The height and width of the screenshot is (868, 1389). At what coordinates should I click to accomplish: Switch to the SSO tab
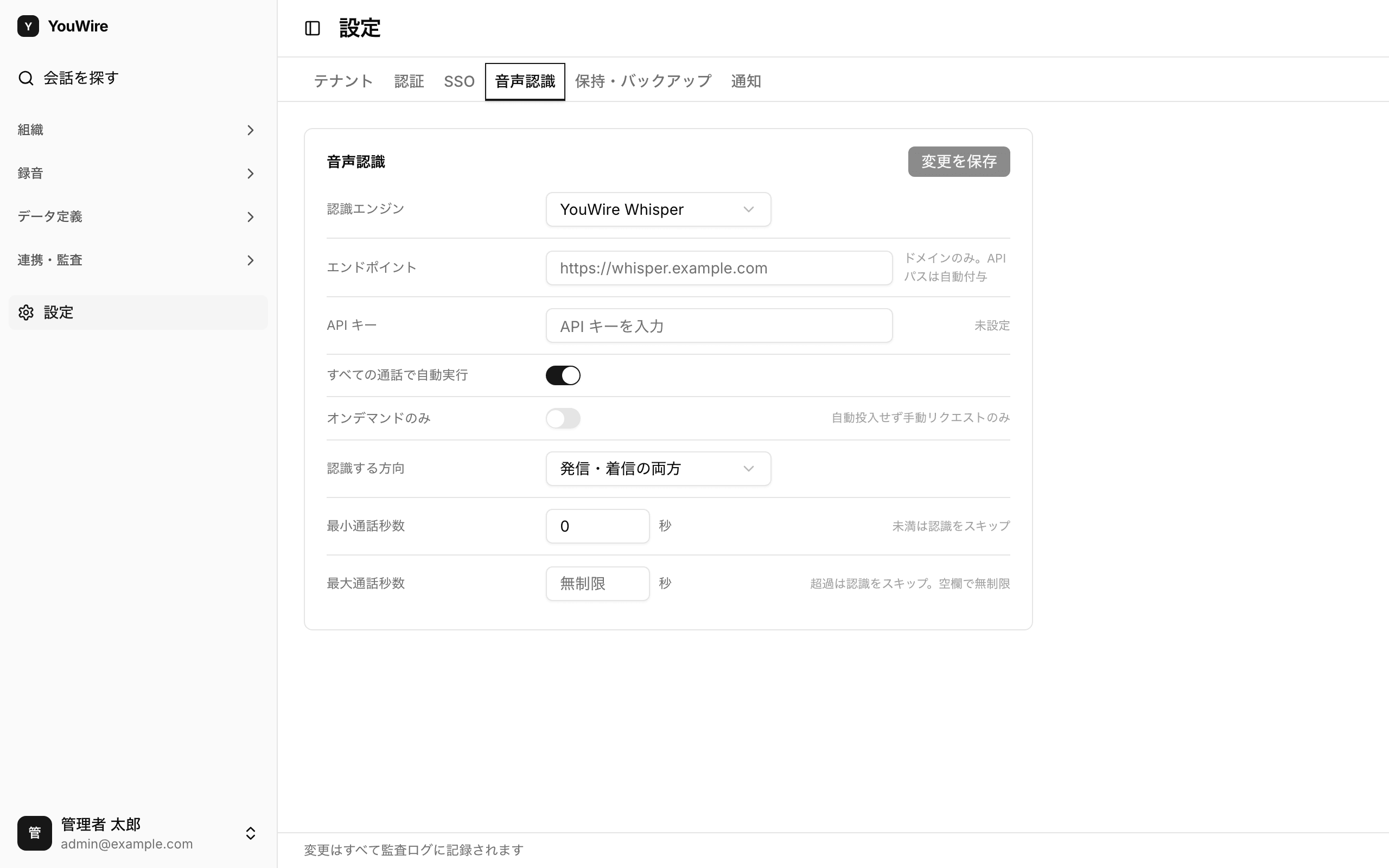coord(459,81)
